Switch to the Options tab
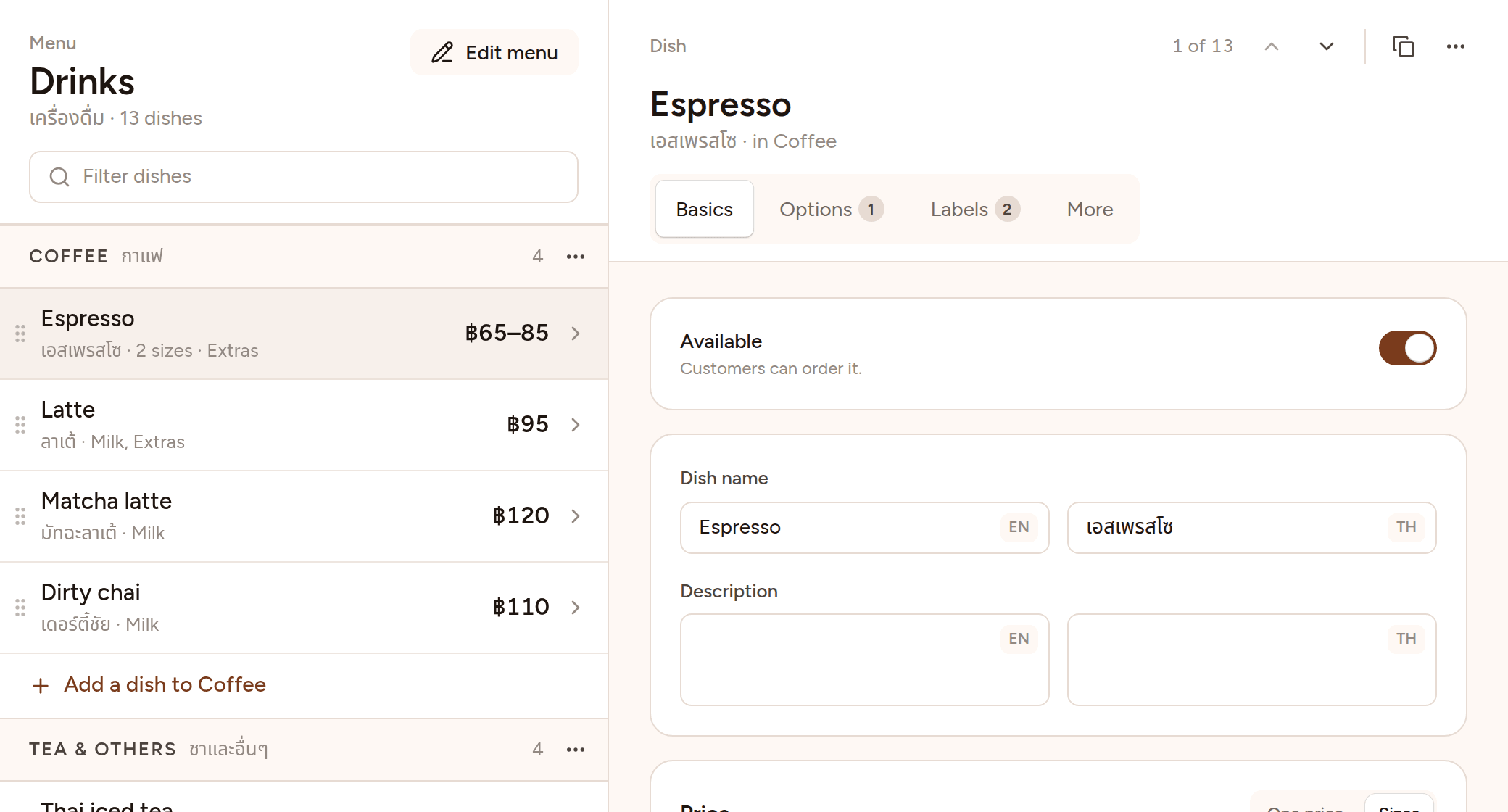The height and width of the screenshot is (812, 1508). tap(831, 210)
